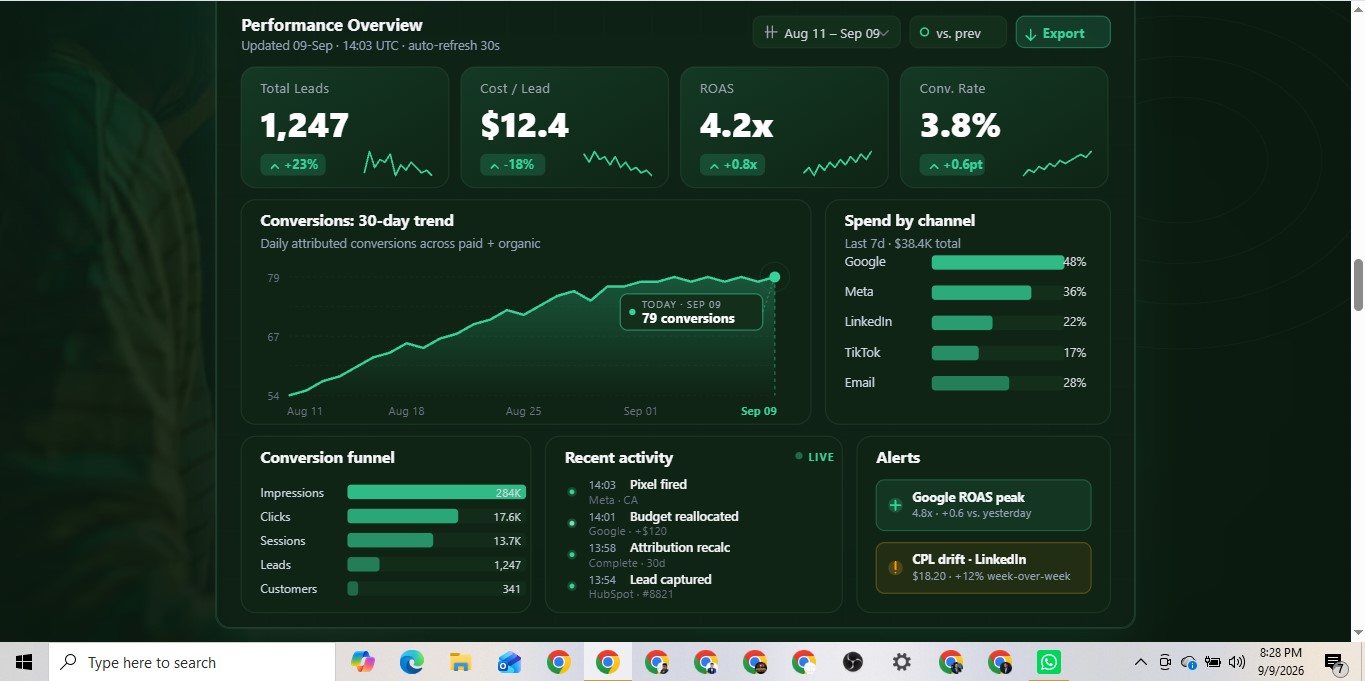Image resolution: width=1365 pixels, height=681 pixels.
Task: Click the LIVE indicator in Recent activity
Action: pyautogui.click(x=814, y=457)
